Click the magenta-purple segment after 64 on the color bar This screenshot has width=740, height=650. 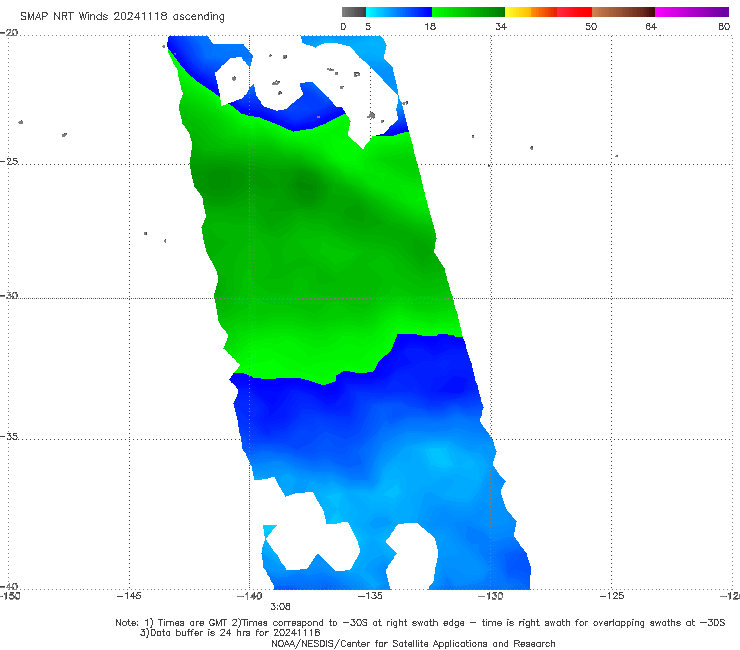pos(692,12)
